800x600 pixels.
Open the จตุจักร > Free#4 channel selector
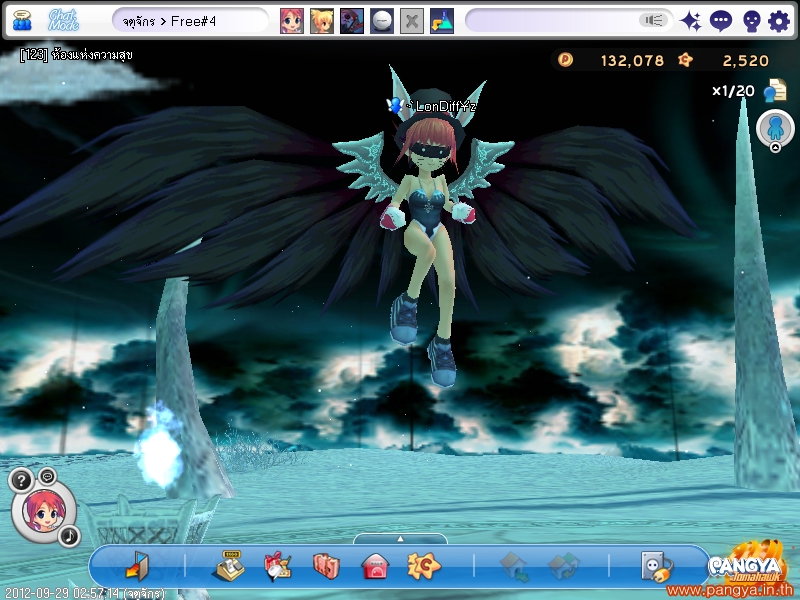190,21
